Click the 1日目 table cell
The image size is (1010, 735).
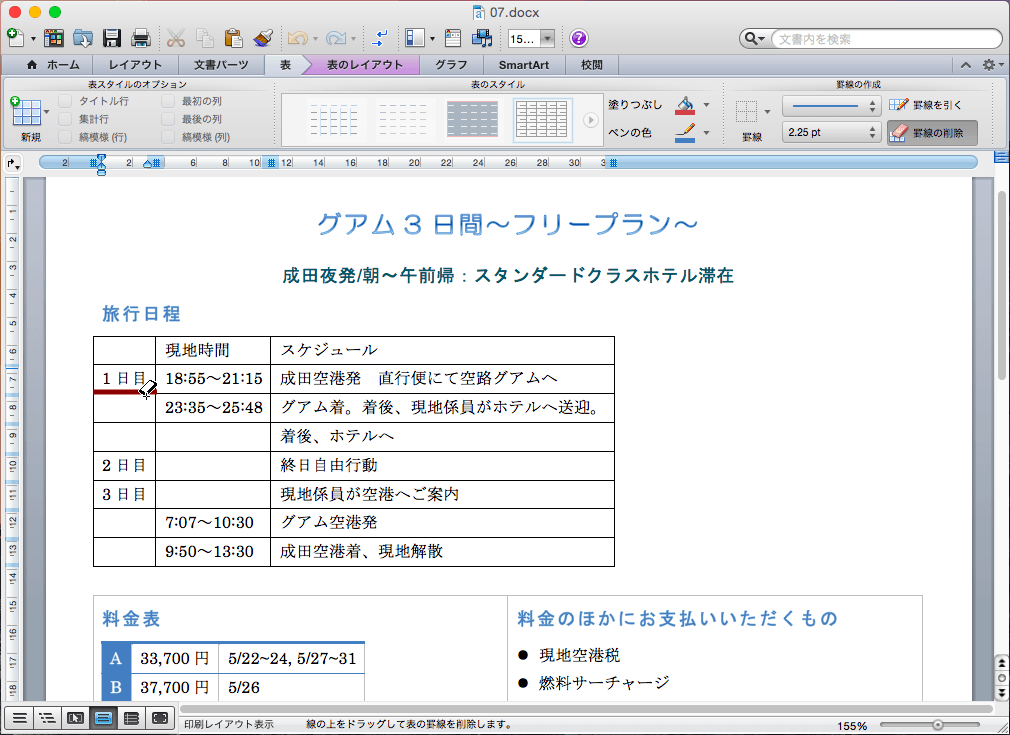point(124,379)
